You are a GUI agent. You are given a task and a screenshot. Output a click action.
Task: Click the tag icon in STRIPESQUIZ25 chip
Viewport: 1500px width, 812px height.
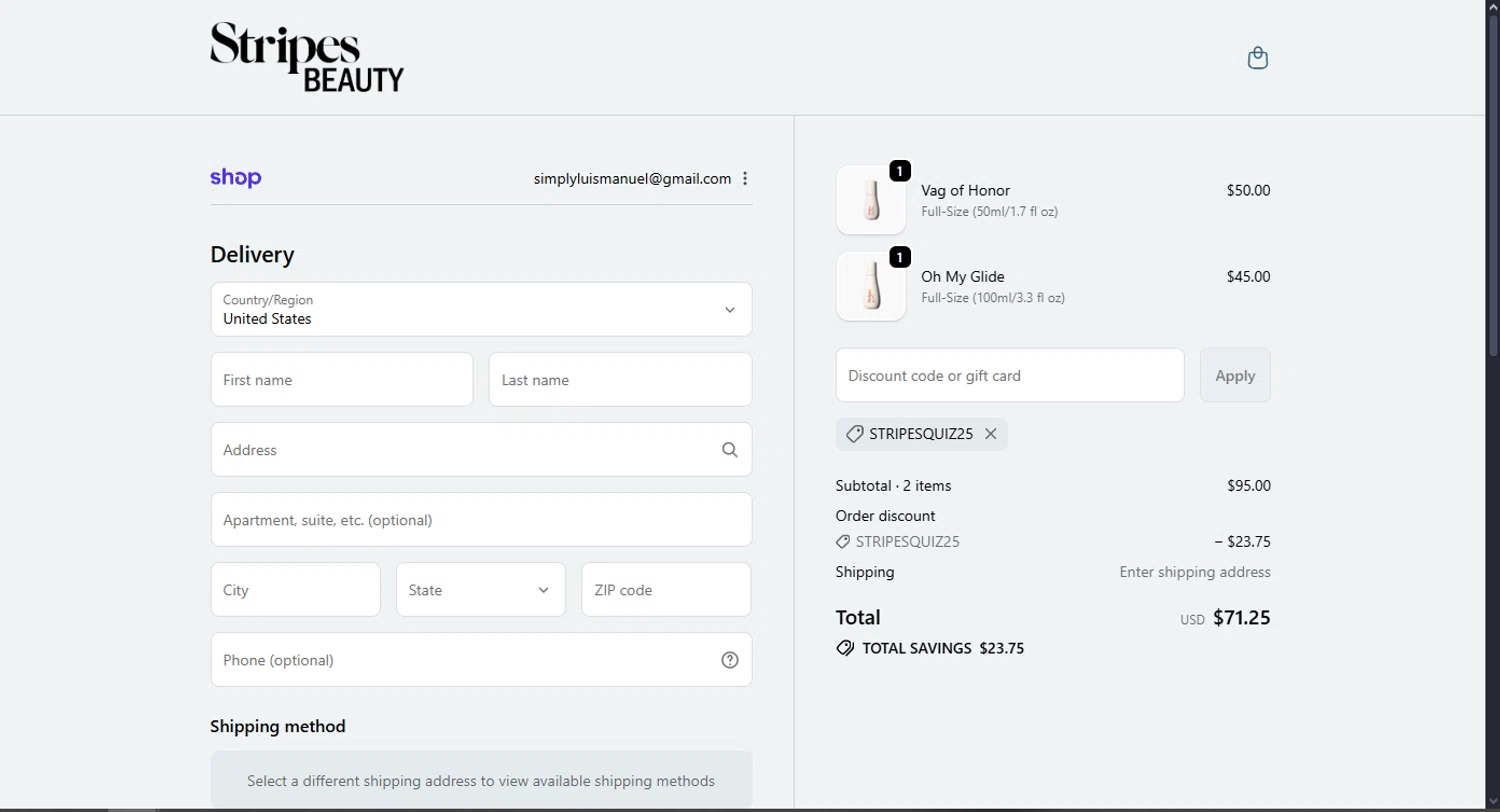pos(854,434)
